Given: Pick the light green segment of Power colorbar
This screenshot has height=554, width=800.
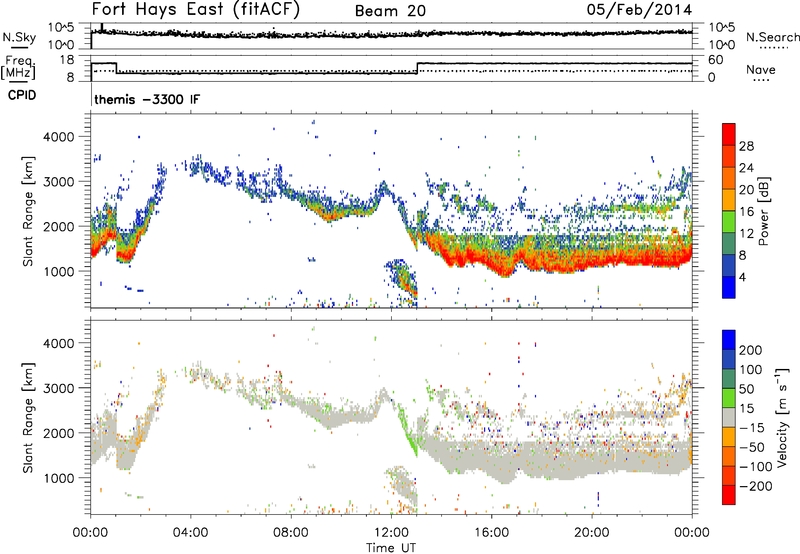Looking at the screenshot, I should [729, 222].
